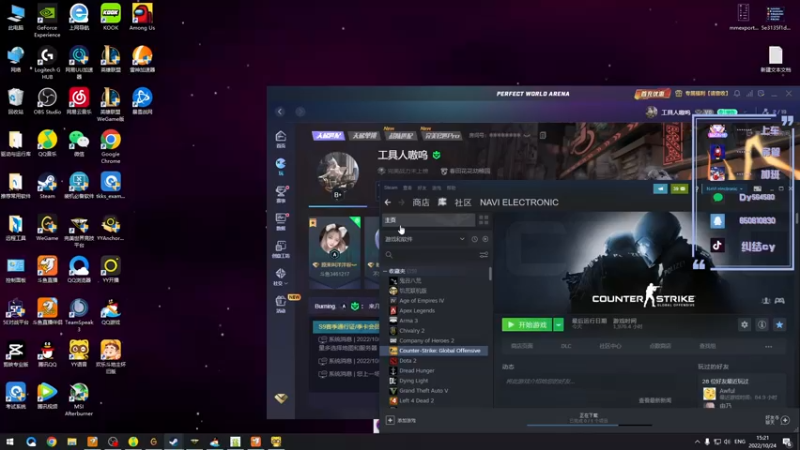This screenshot has width=800, height=450.
Task: Click the Windows Start button
Action: coord(10,442)
